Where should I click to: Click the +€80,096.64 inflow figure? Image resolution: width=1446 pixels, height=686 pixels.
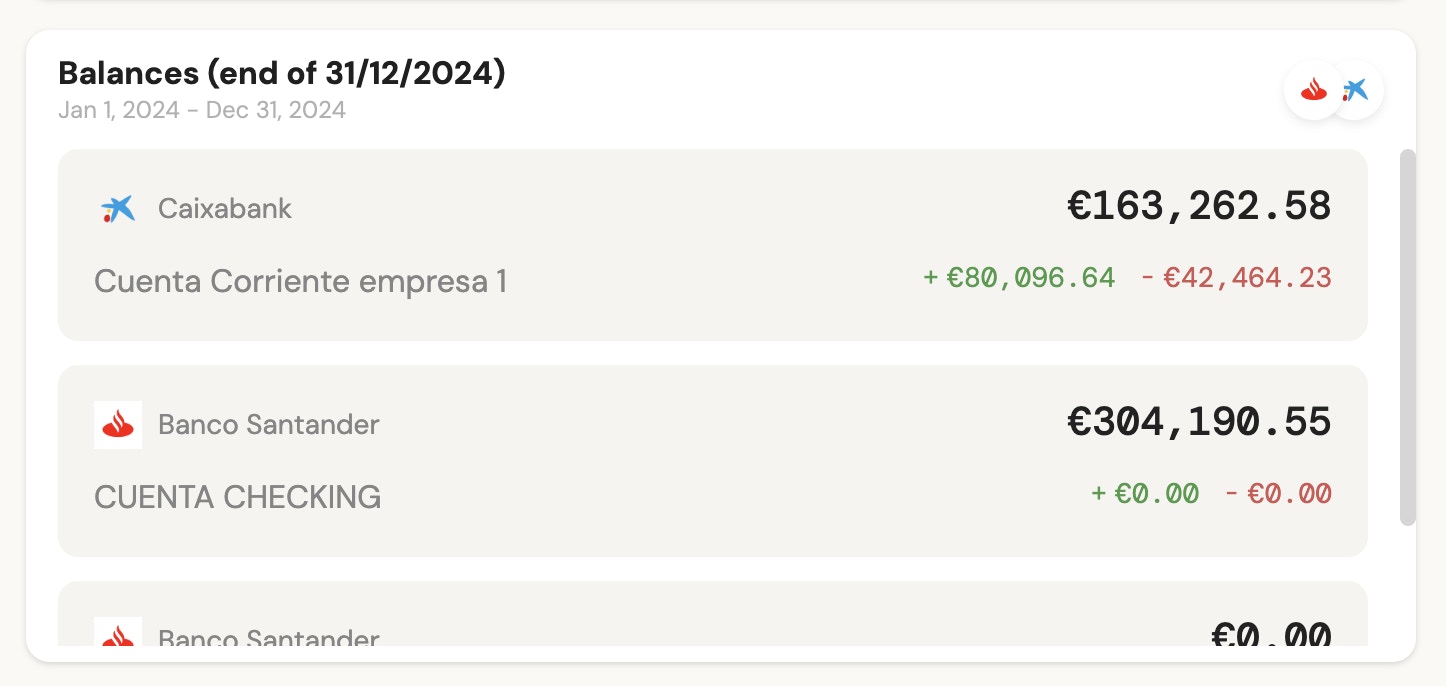[x=1019, y=277]
